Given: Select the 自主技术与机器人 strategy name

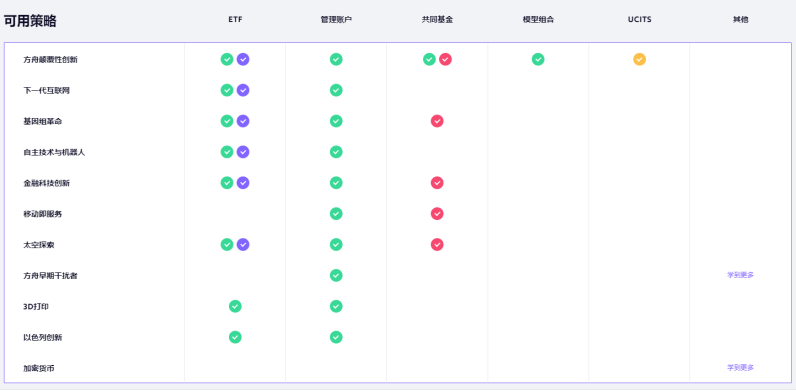Looking at the screenshot, I should [x=54, y=152].
